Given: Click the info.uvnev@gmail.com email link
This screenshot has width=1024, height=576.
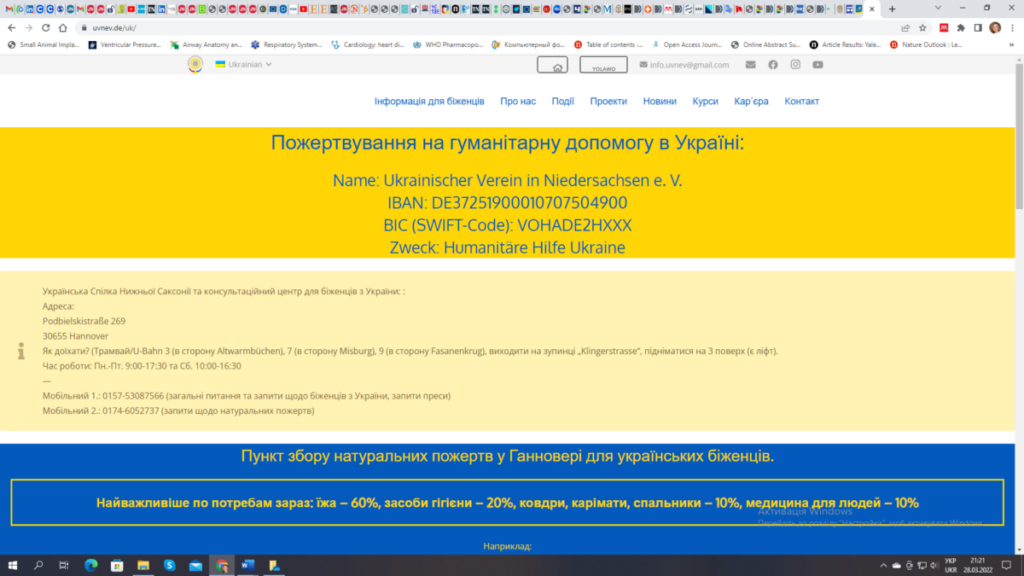Looking at the screenshot, I should pos(688,65).
